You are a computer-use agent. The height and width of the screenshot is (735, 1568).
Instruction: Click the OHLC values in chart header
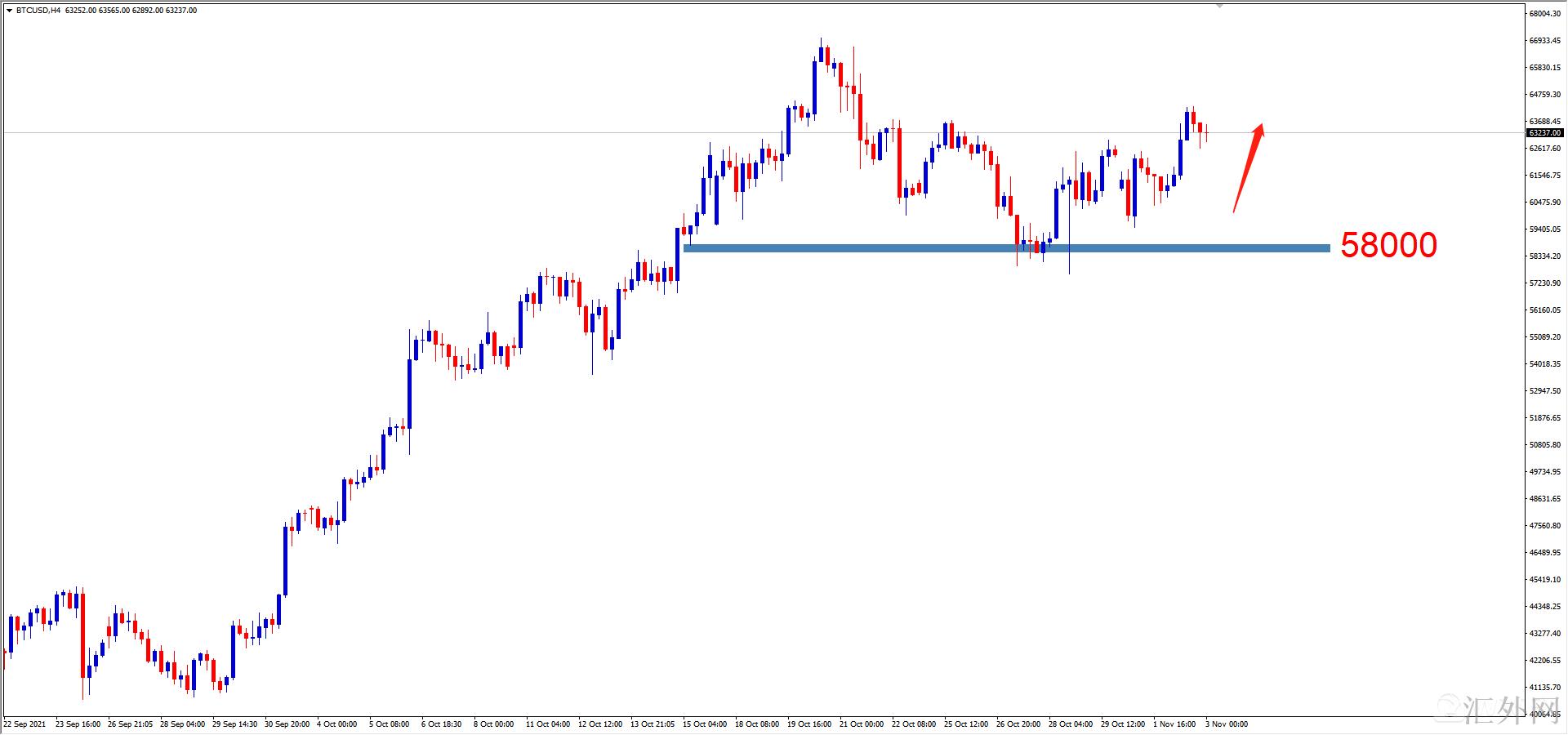click(x=131, y=11)
